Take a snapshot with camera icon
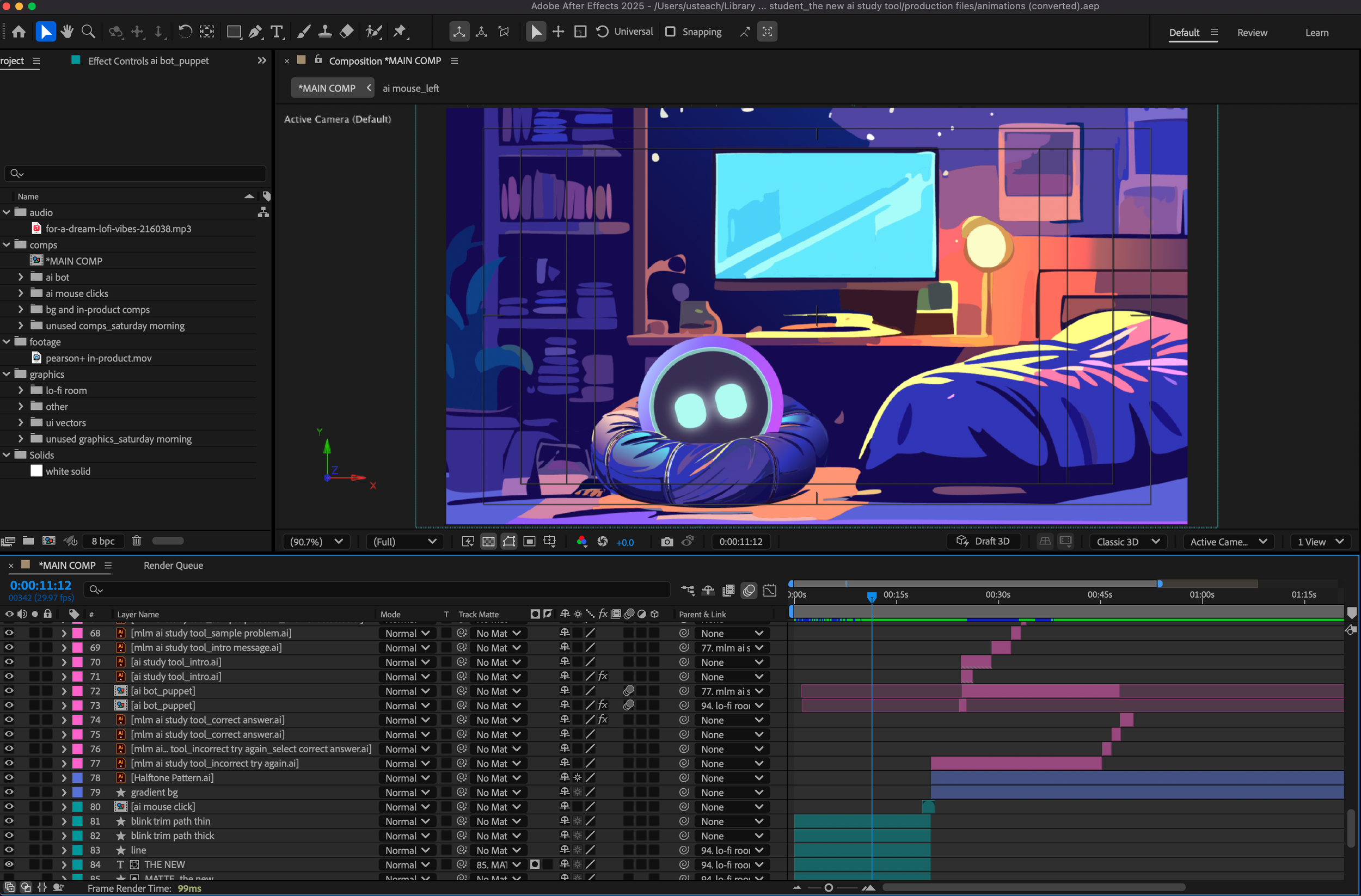1361x896 pixels. (667, 542)
